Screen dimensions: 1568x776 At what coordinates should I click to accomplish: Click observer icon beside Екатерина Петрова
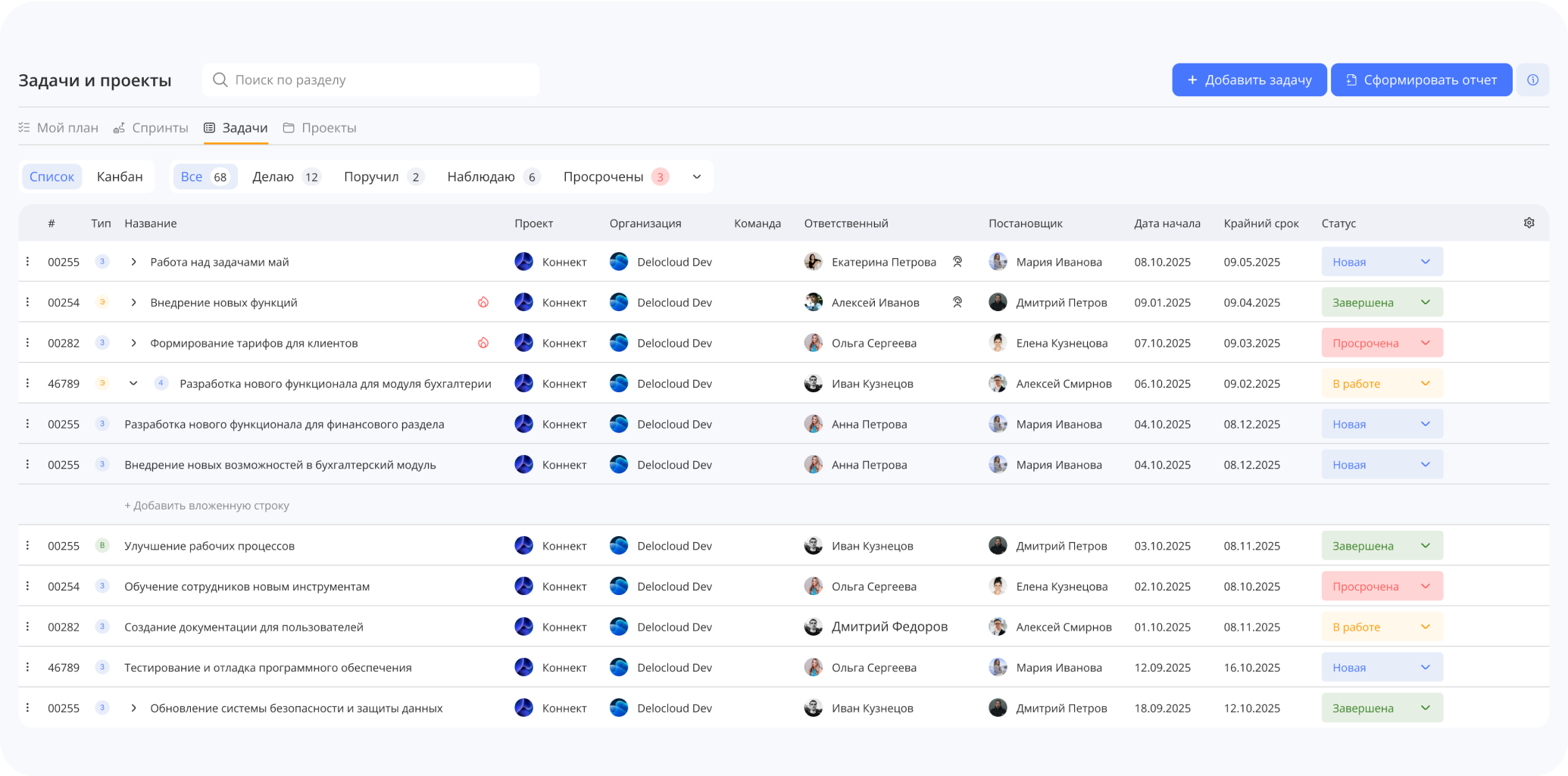(957, 261)
